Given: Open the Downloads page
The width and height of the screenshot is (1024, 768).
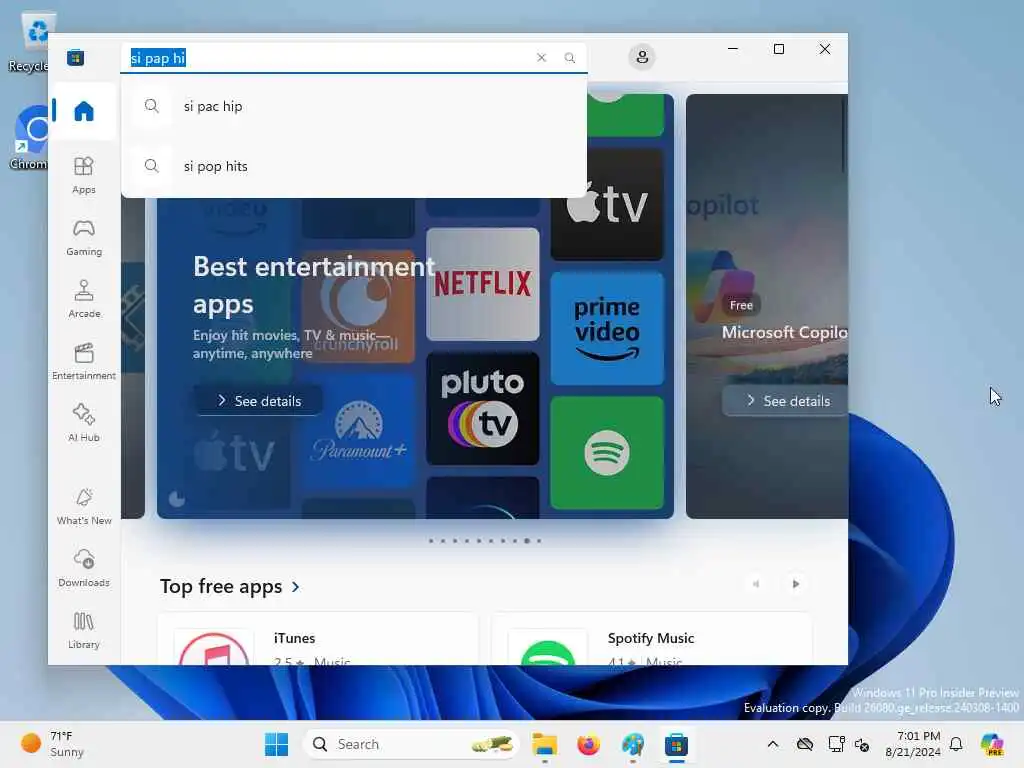Looking at the screenshot, I should 84,568.
